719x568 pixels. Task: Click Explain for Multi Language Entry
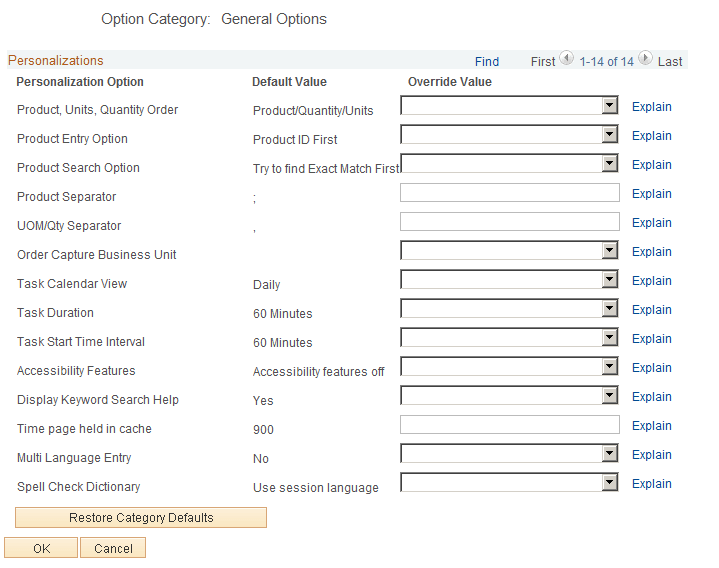tap(652, 455)
